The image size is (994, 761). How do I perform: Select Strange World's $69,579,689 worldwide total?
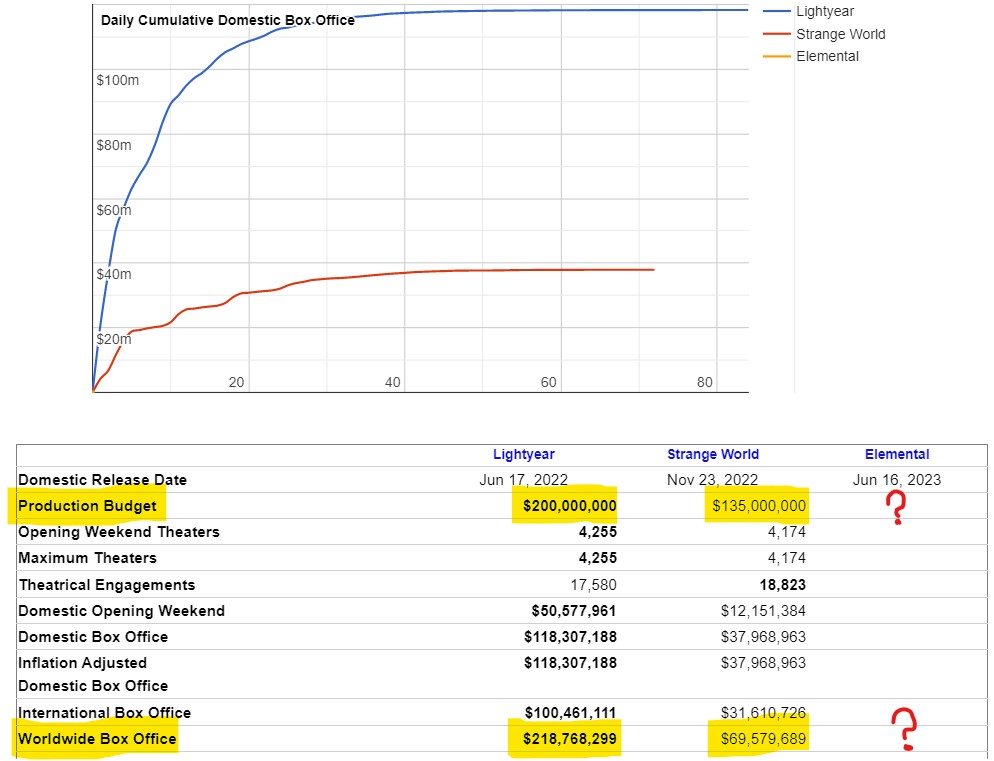pos(762,739)
